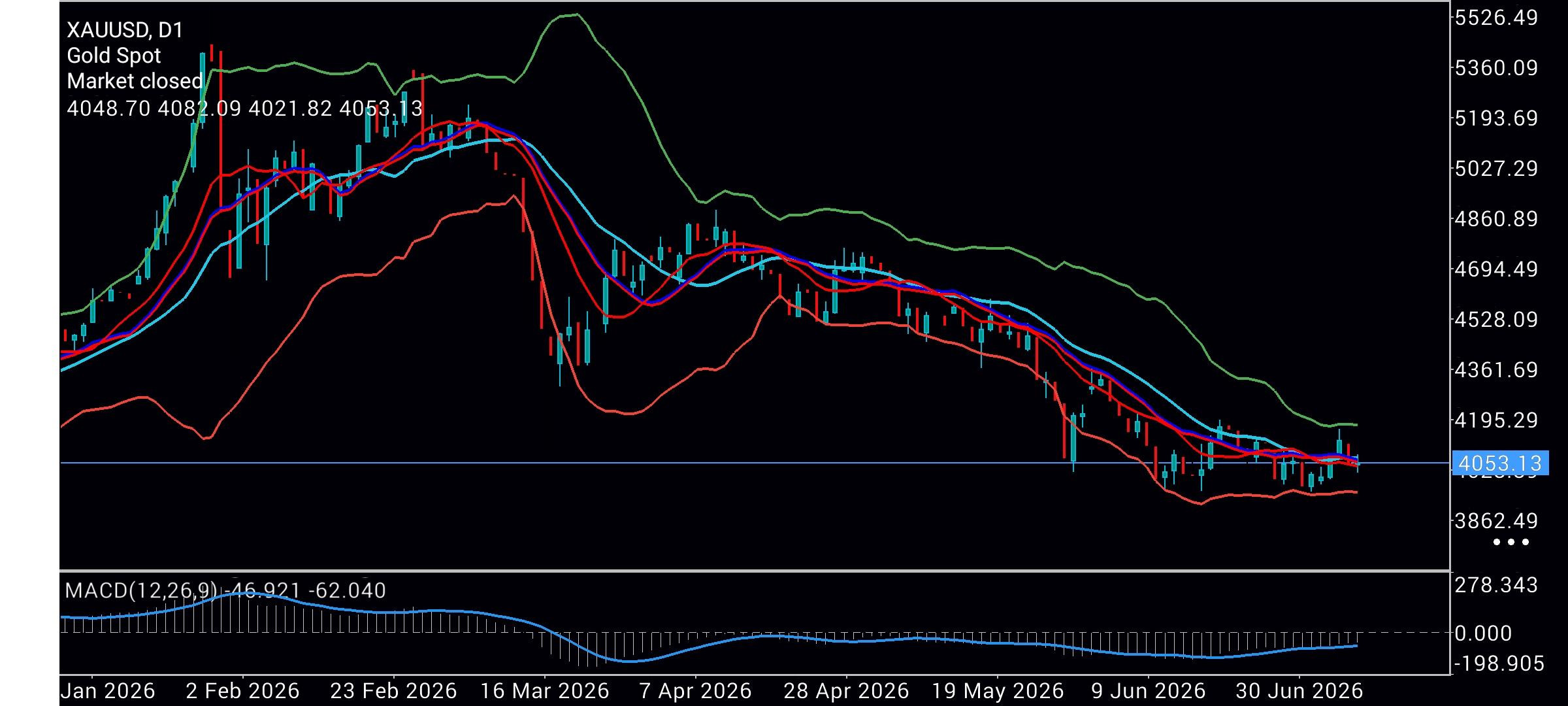Click the Market closed status text
The width and height of the screenshot is (1568, 706).
135,81
